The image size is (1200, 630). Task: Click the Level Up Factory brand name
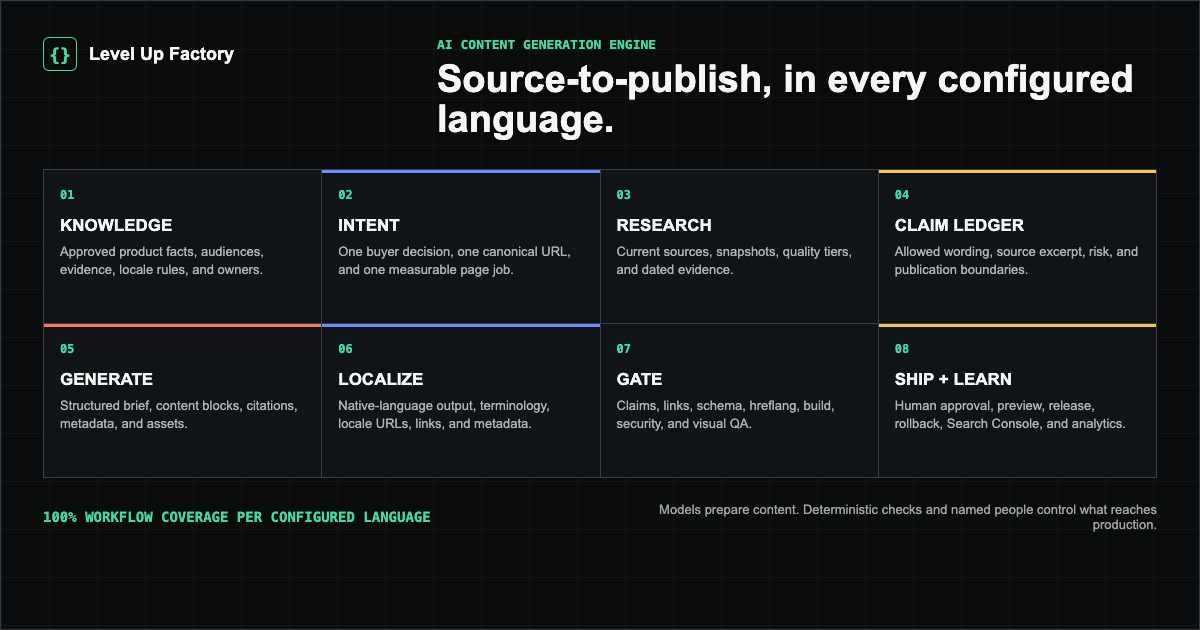(161, 54)
